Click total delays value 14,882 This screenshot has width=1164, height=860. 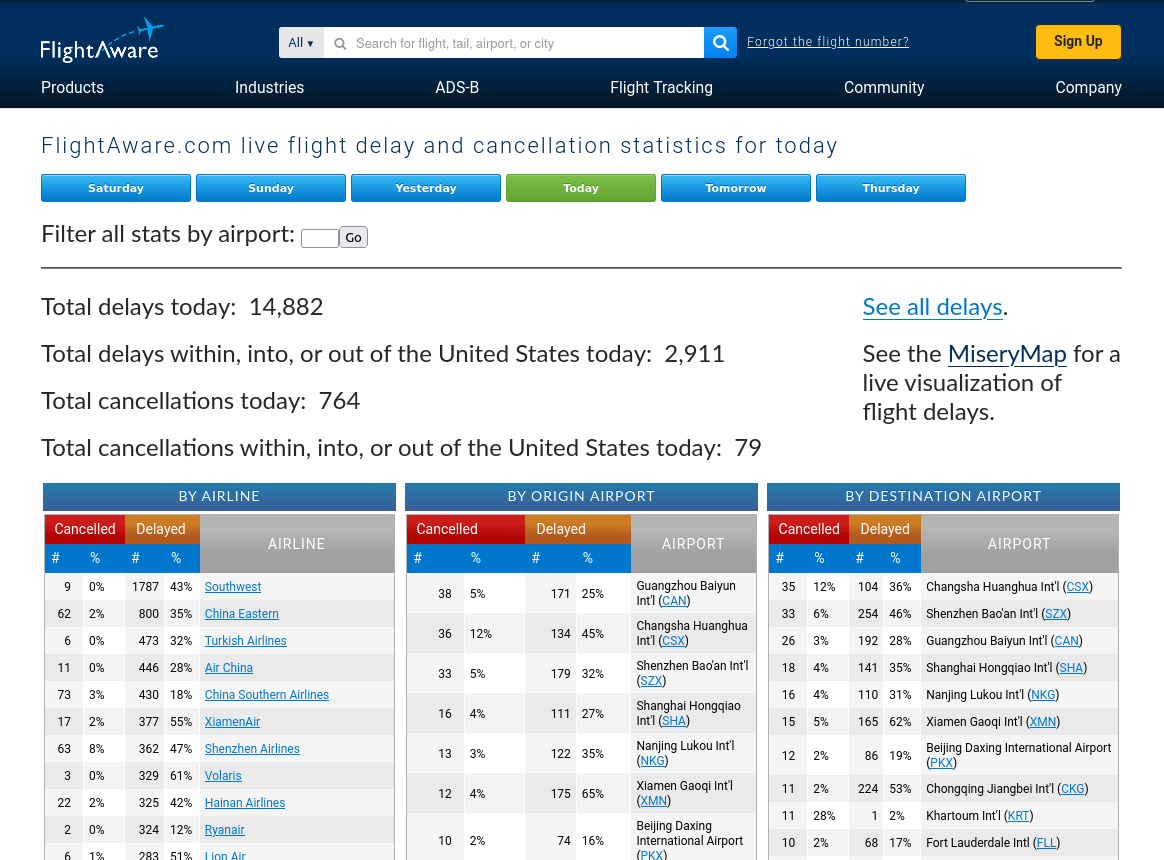pyautogui.click(x=286, y=307)
